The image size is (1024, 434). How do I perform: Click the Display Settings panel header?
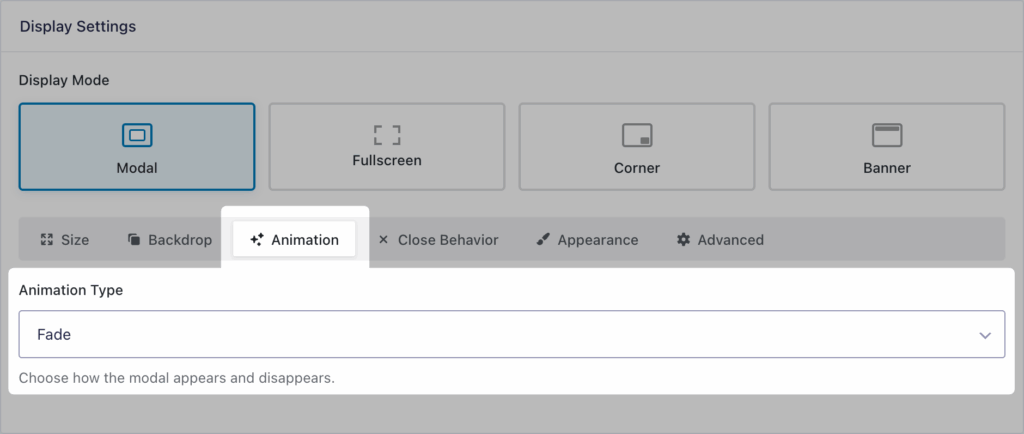(x=78, y=27)
